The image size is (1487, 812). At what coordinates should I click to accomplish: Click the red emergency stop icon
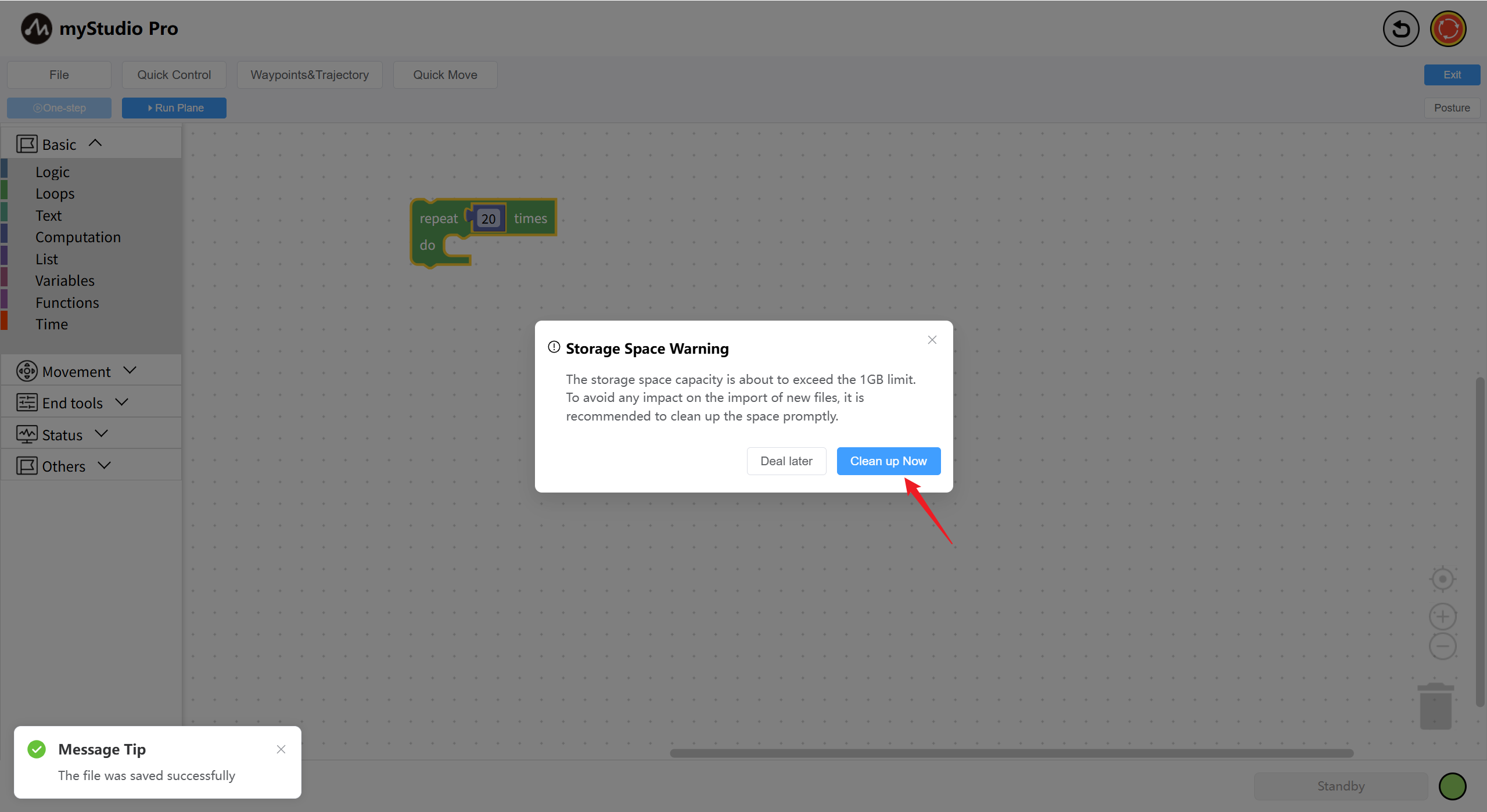1448,28
